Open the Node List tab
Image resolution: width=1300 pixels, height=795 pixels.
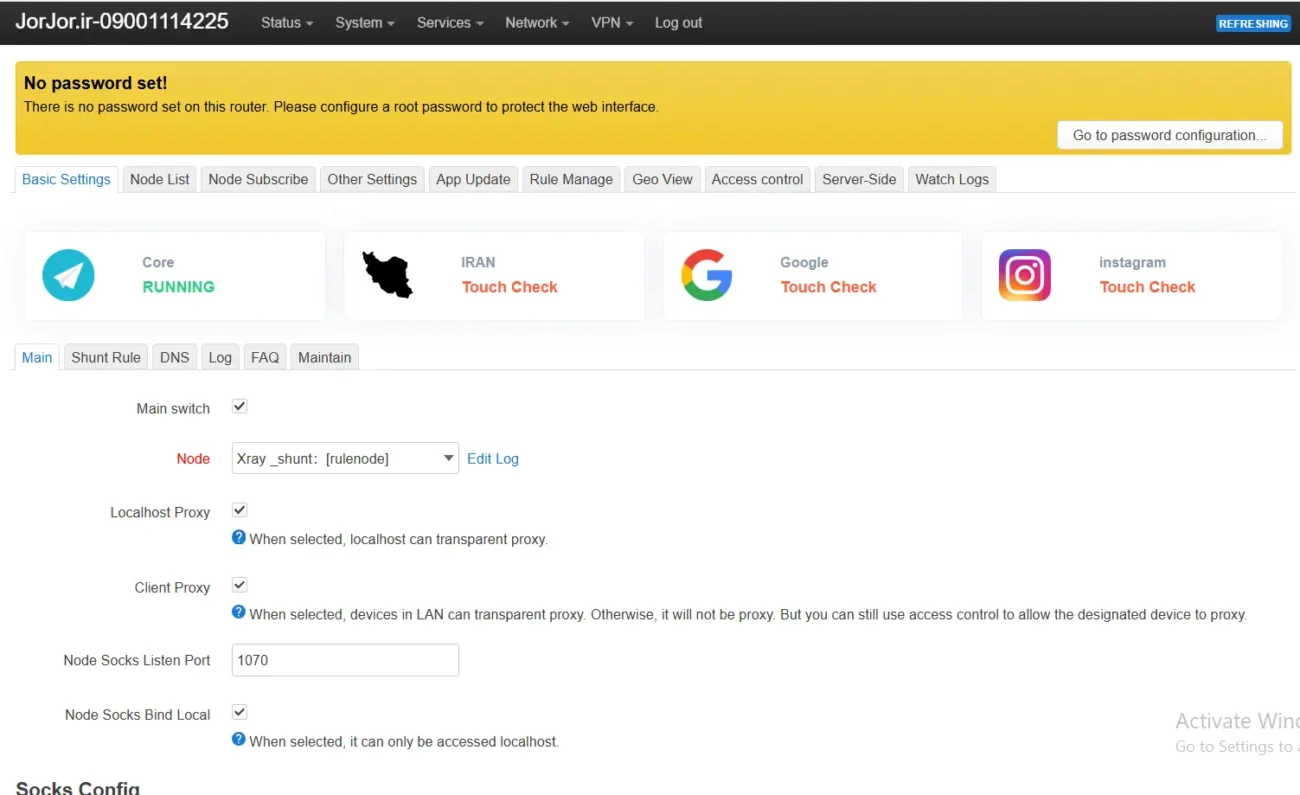tap(160, 180)
